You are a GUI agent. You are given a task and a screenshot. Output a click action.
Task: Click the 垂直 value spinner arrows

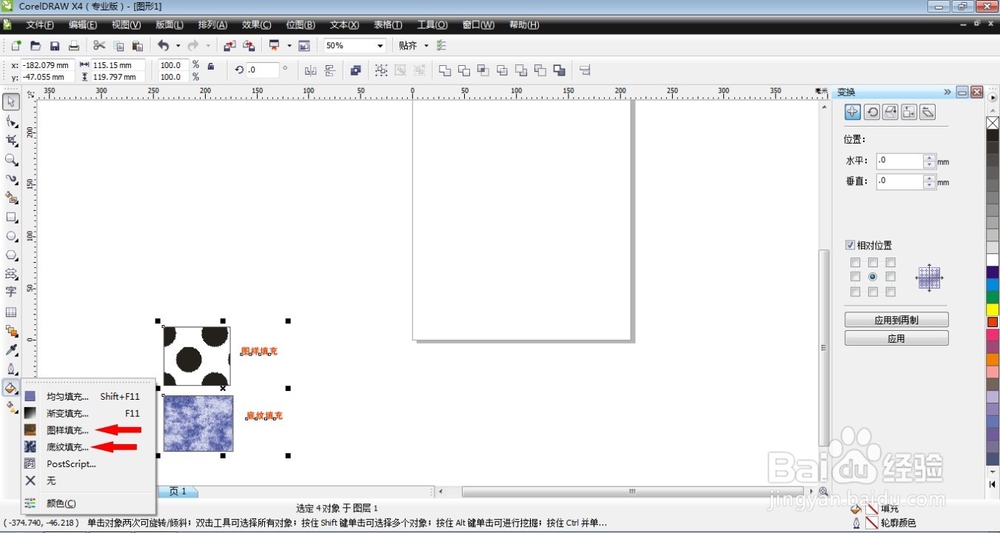(930, 181)
